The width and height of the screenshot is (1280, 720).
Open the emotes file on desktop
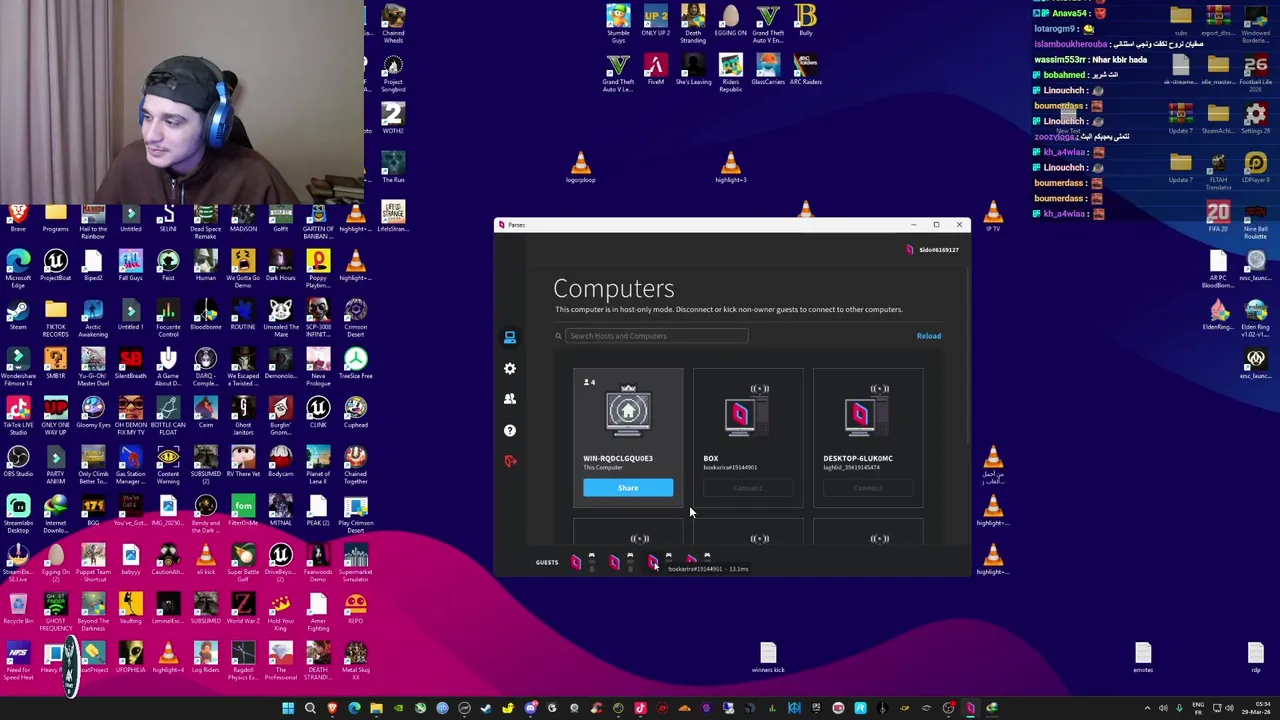(x=1143, y=657)
